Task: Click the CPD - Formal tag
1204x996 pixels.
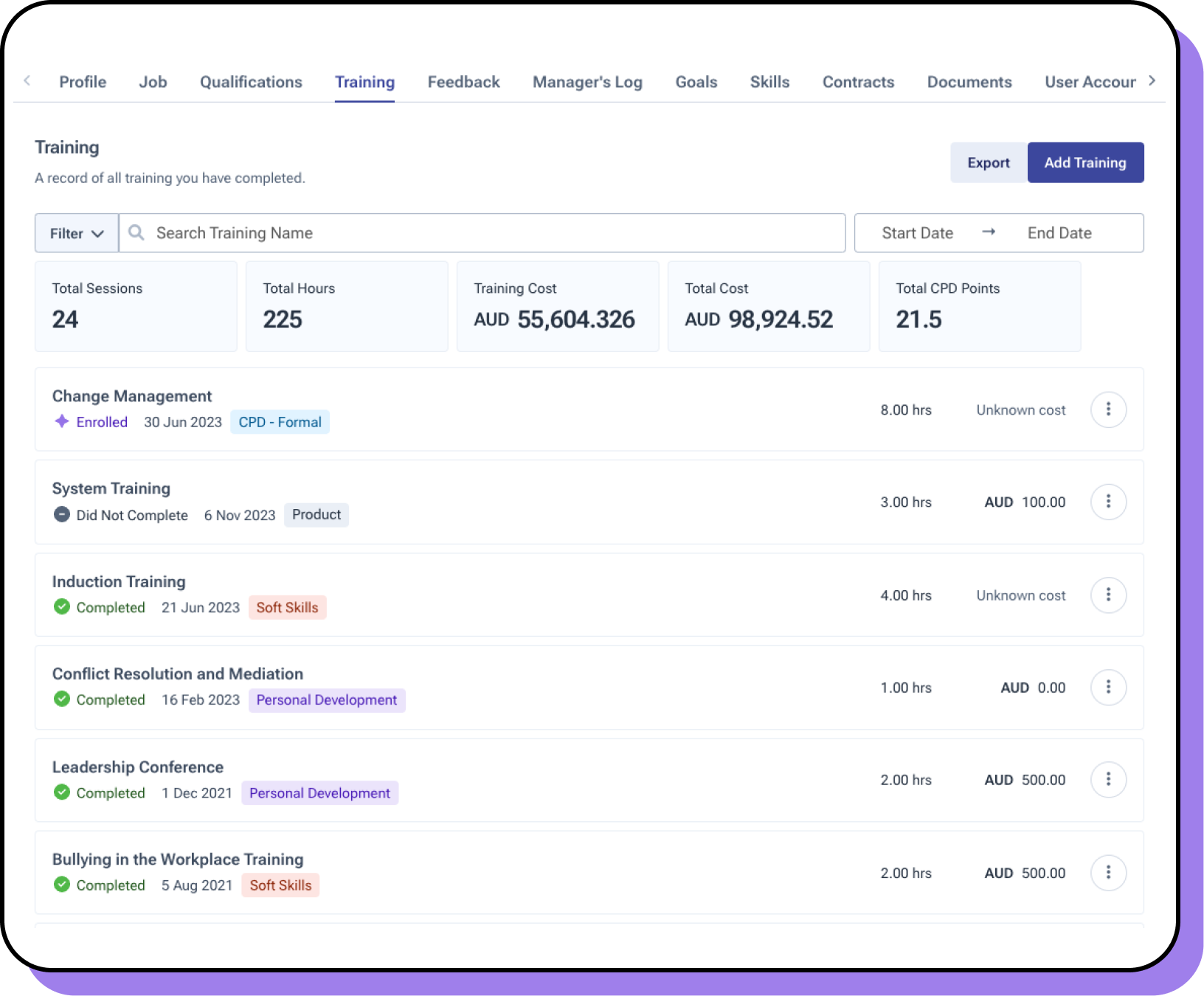Action: [280, 422]
